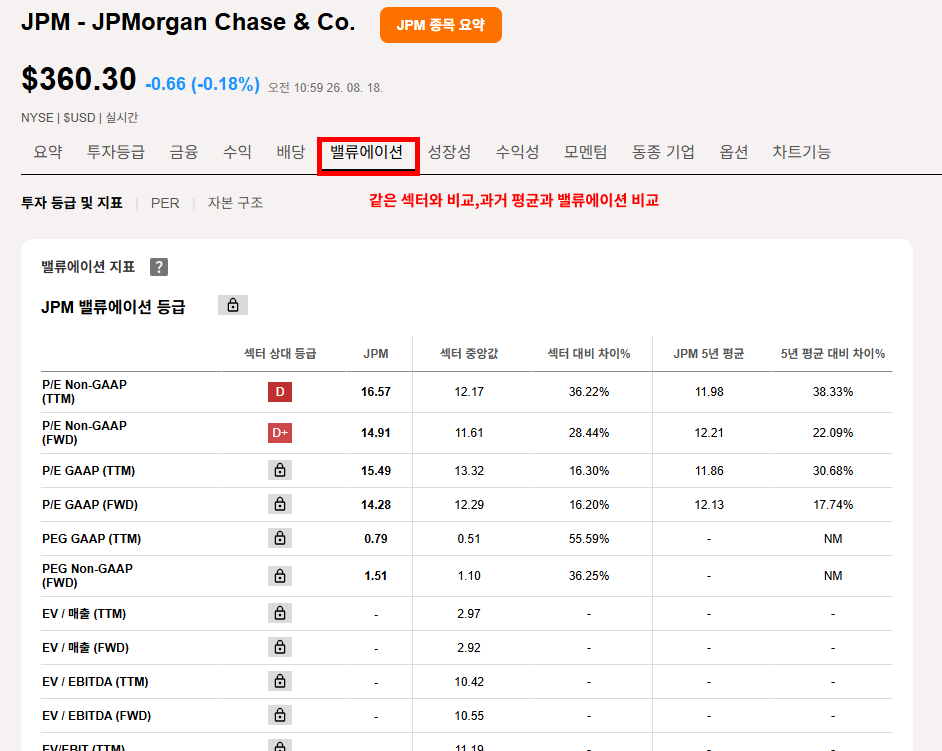
Task: Open the 자본 구조 sub-tab
Action: tap(236, 203)
